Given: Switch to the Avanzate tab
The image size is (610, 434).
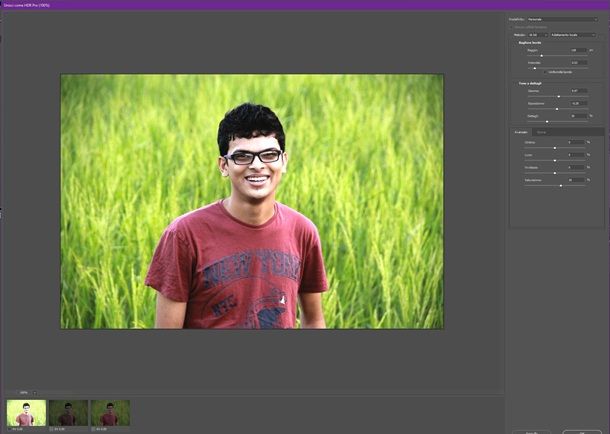Looking at the screenshot, I should (x=520, y=131).
